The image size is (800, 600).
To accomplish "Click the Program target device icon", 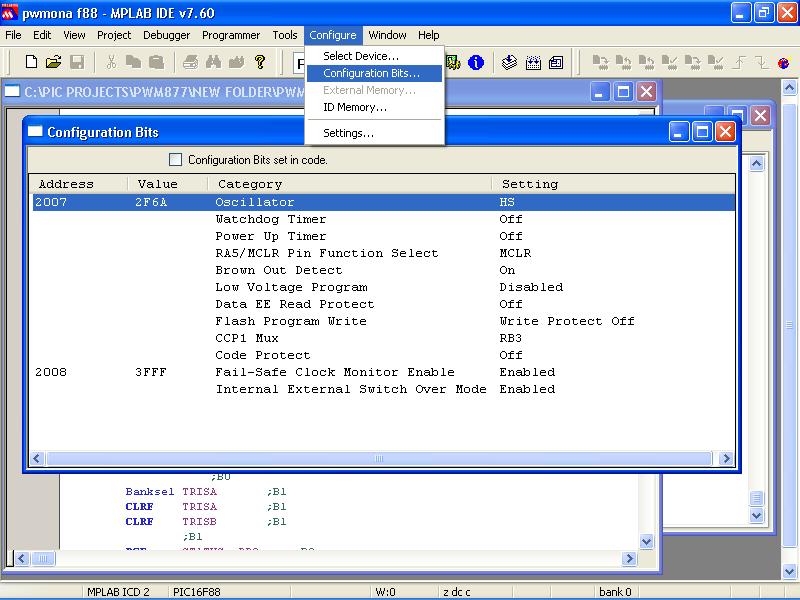I will click(x=601, y=62).
